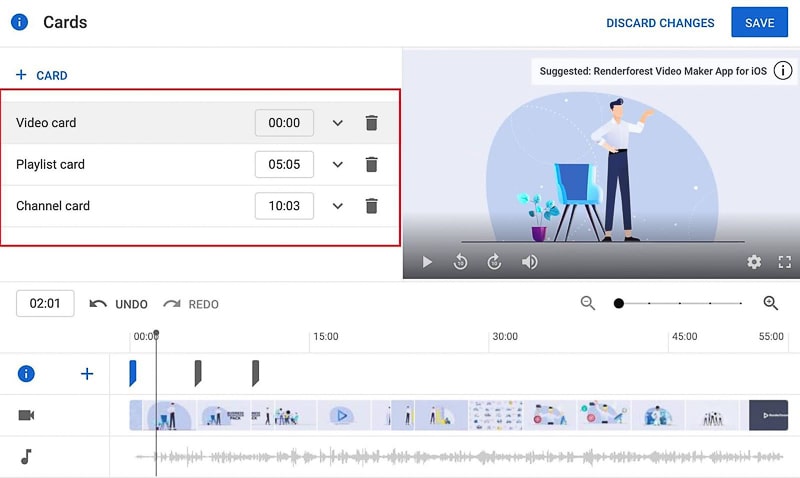Delete the Playlist card
This screenshot has height=478, width=800.
[371, 165]
